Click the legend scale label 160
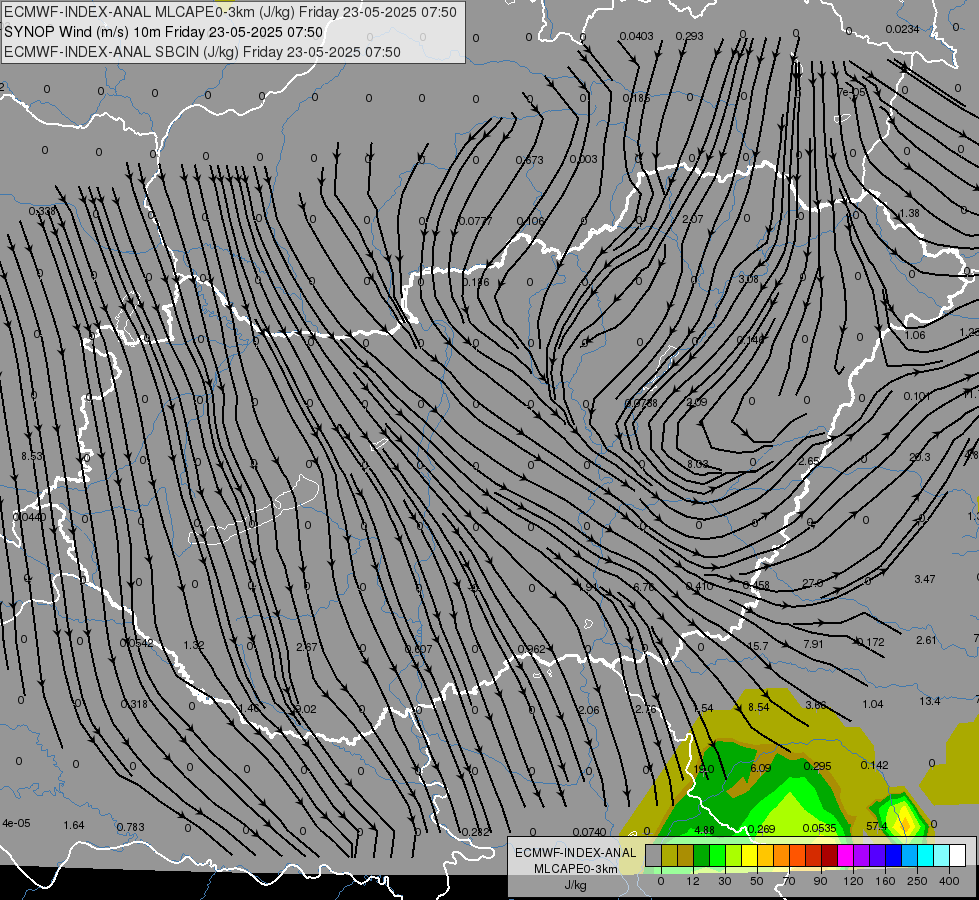979x900 pixels. tap(885, 881)
